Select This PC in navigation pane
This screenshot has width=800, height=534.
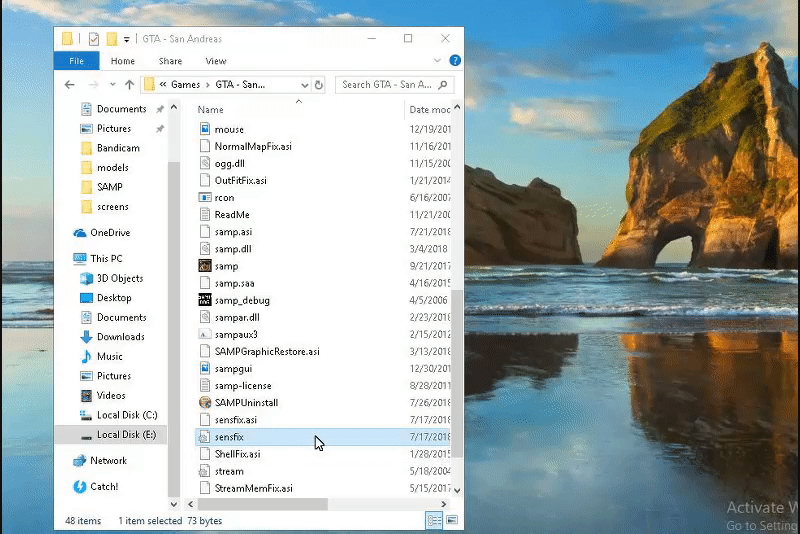pyautogui.click(x=106, y=259)
